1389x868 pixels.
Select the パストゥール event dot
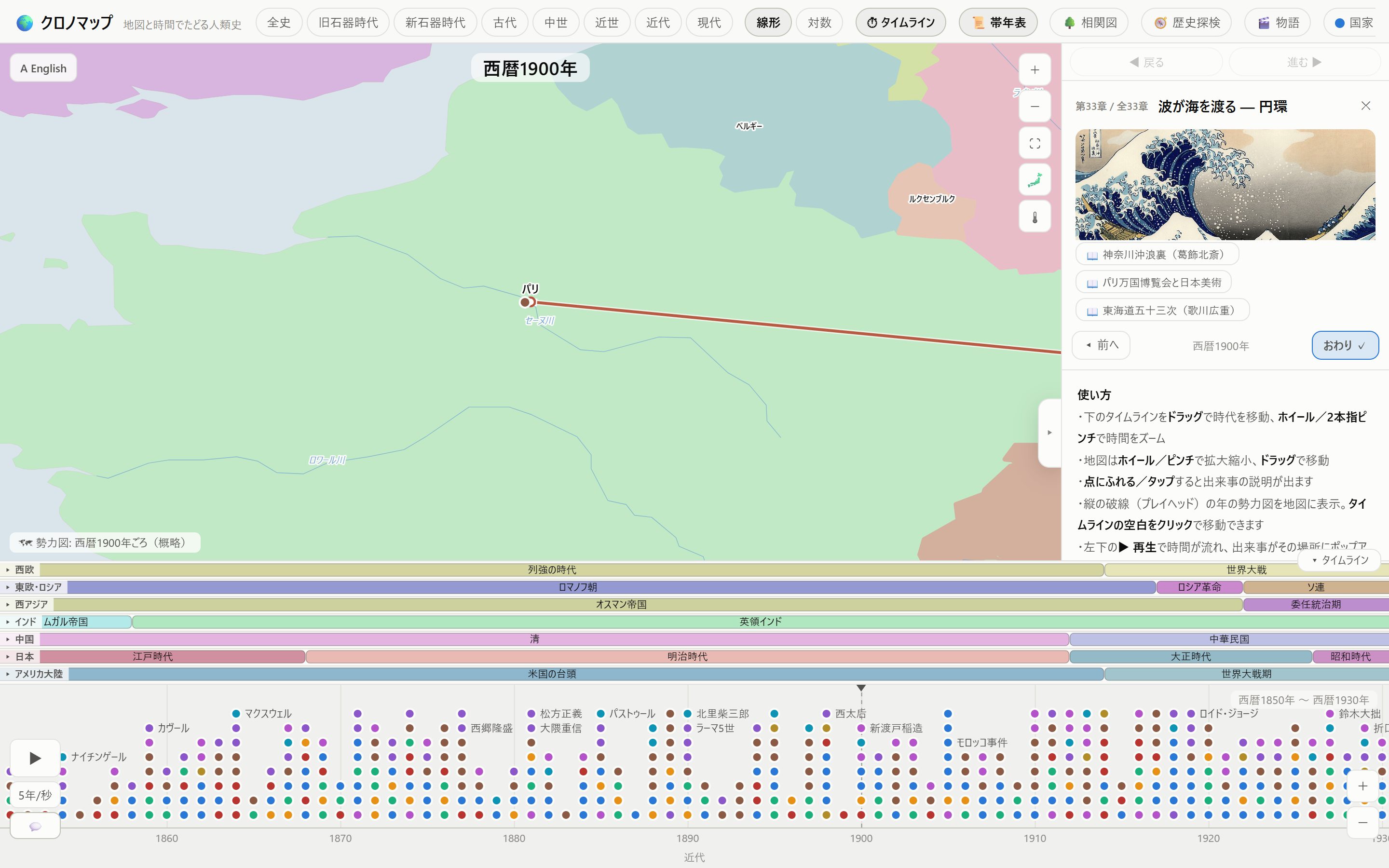[601, 714]
